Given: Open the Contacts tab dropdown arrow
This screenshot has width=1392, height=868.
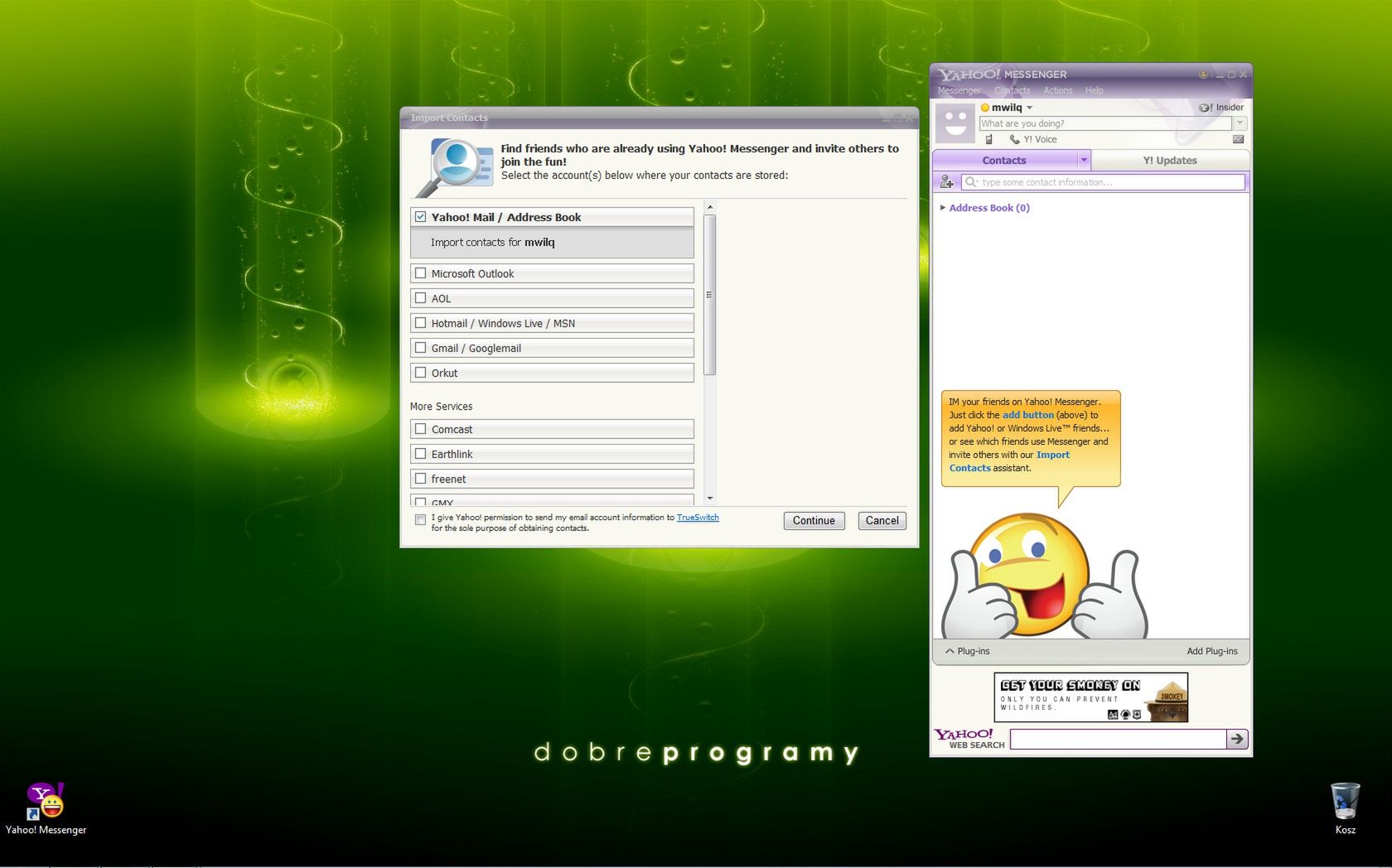Looking at the screenshot, I should click(x=1084, y=160).
